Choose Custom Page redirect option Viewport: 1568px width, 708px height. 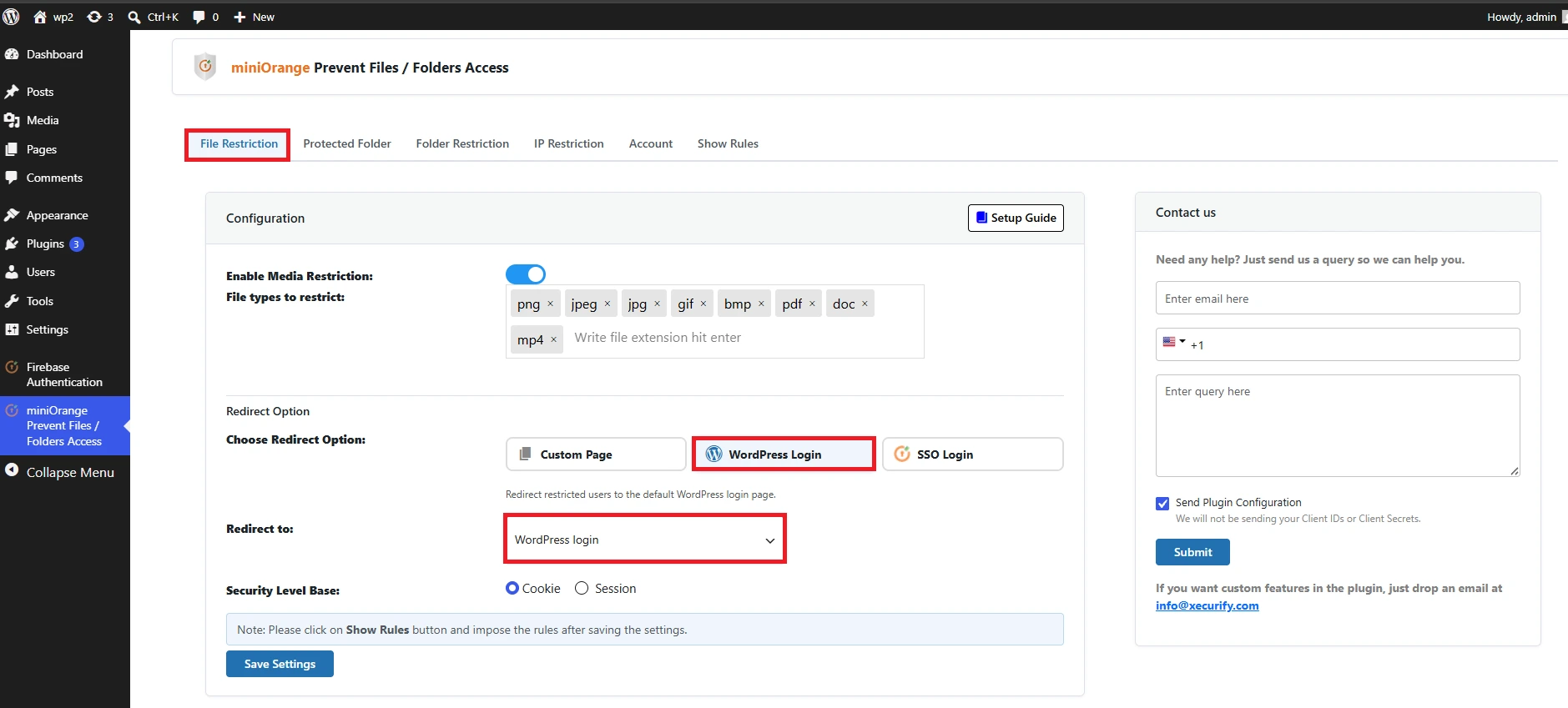point(596,454)
